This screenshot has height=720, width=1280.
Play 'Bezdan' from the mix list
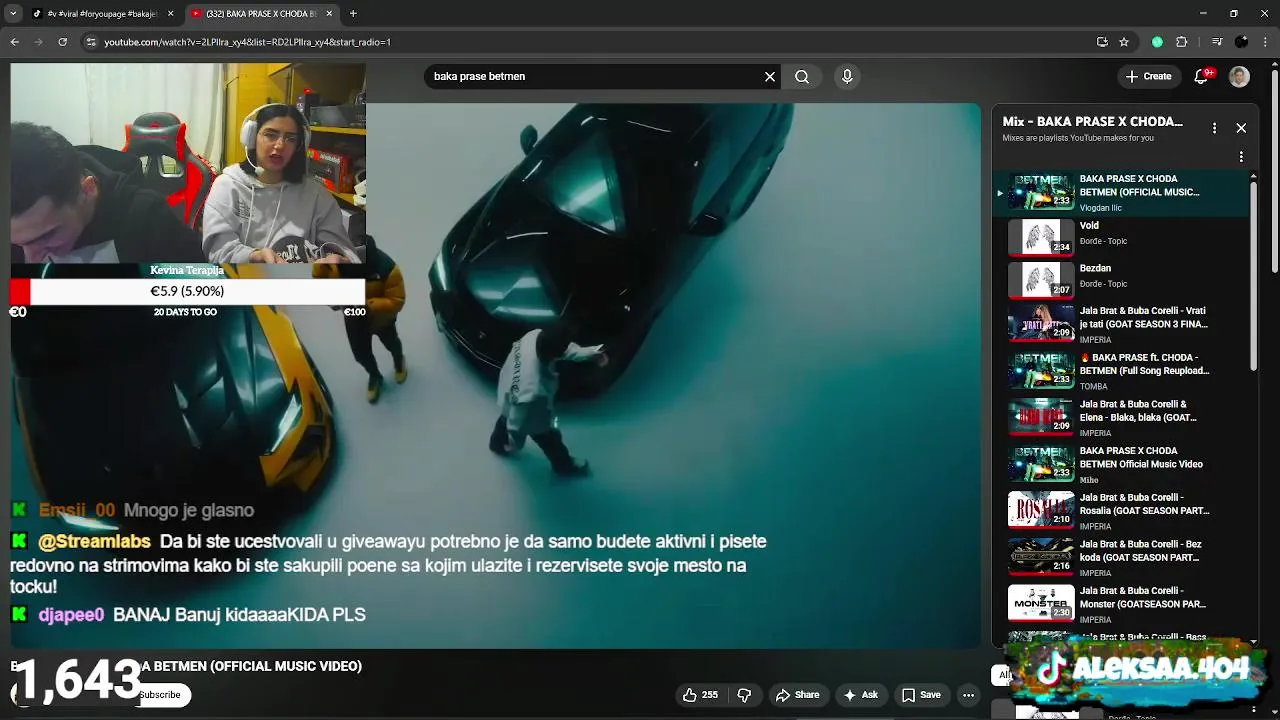[x=1122, y=280]
